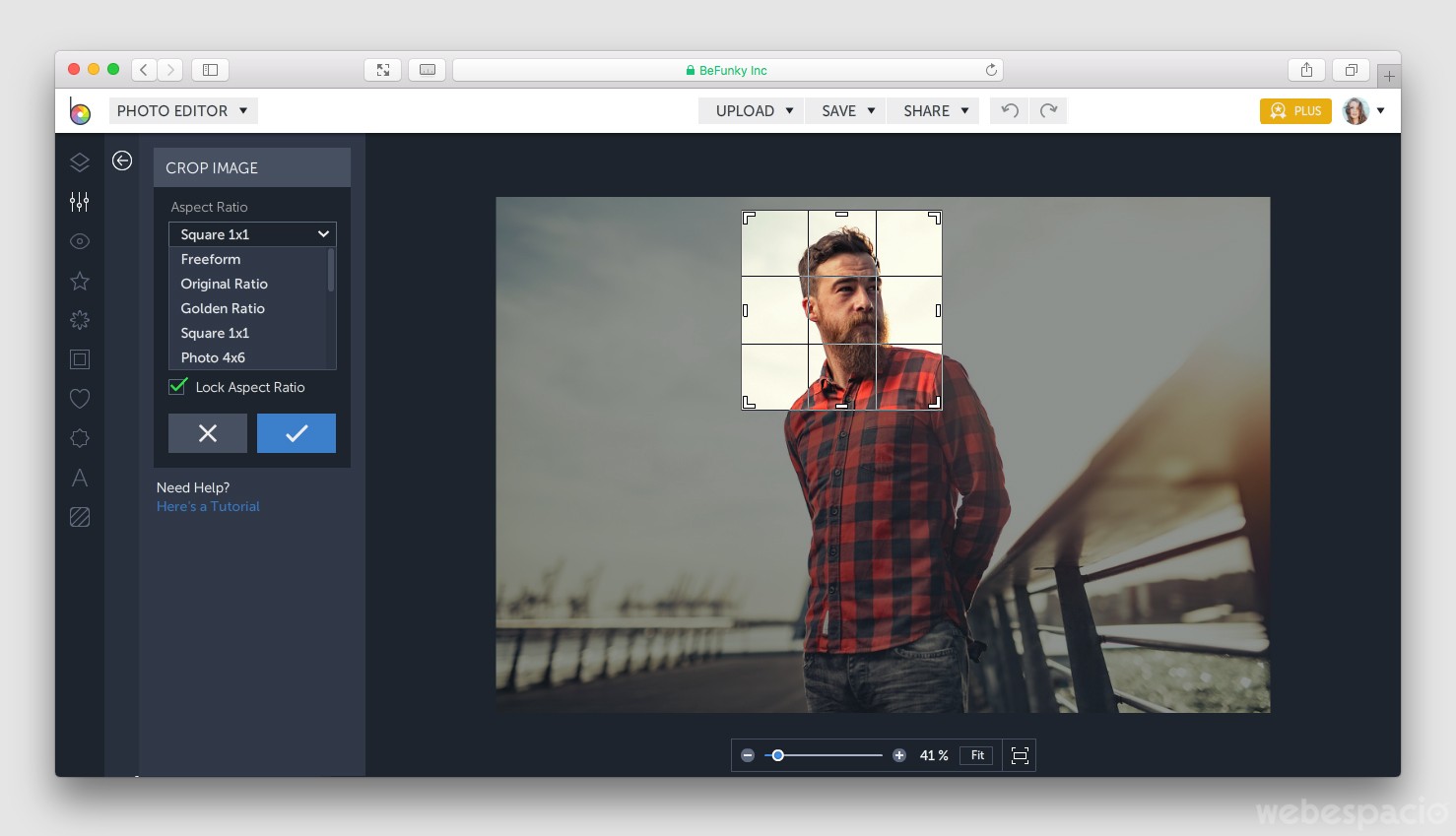Viewport: 1456px width, 836px height.
Task: Open the Aspect Ratio dropdown
Action: (x=251, y=233)
